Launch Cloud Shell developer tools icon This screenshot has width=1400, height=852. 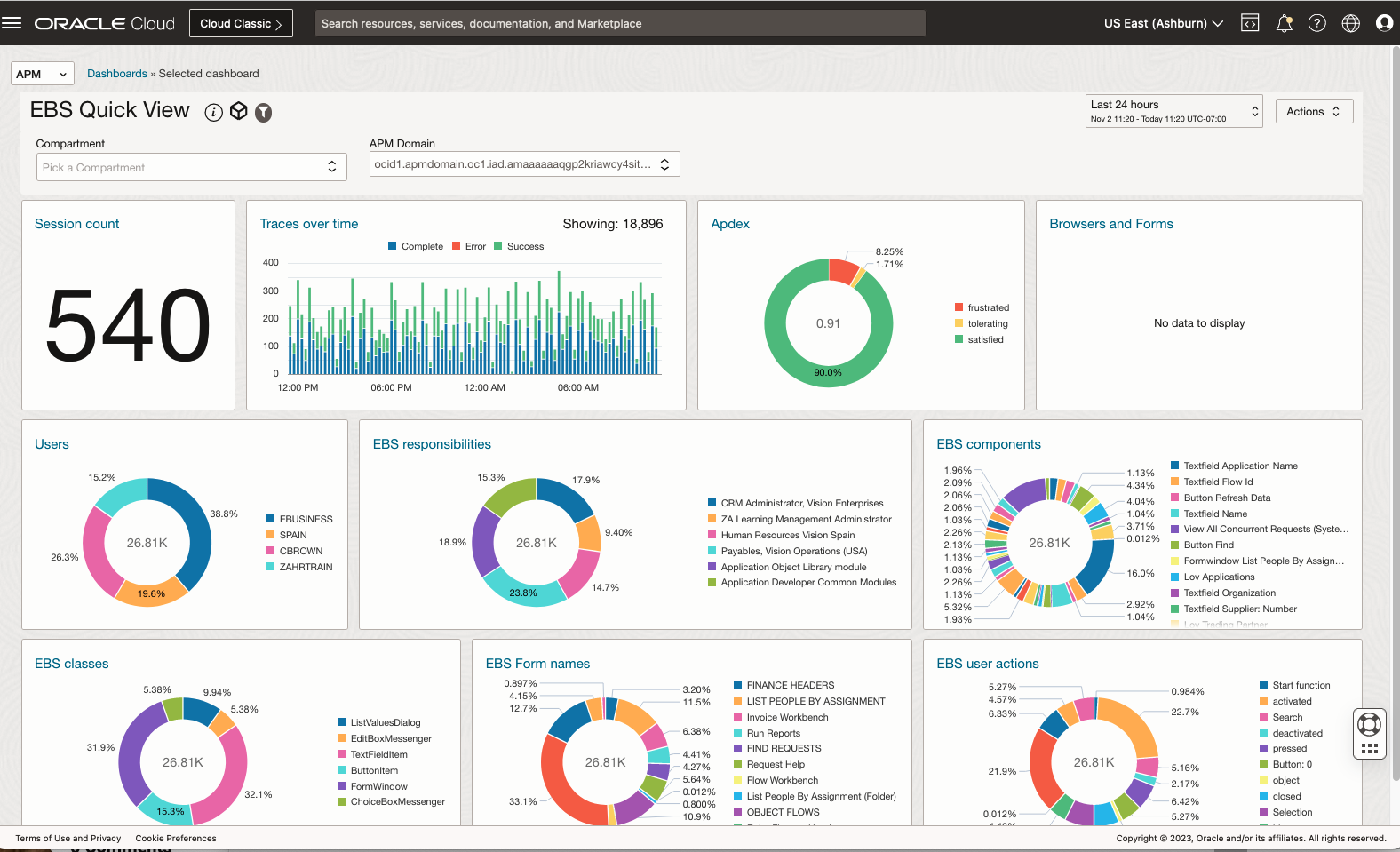(x=1250, y=23)
